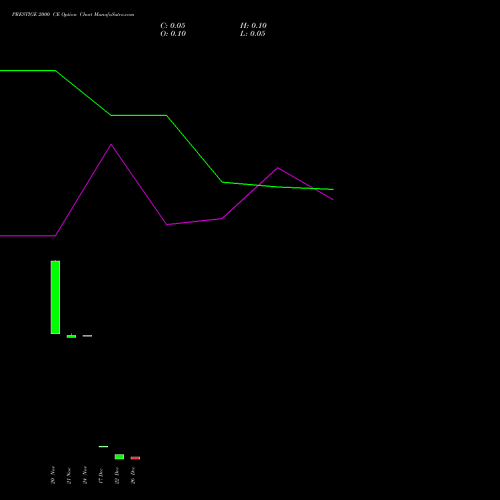Screen dimensions: 500x500
Task: Click the 'H: 0.10' high value
Action: click(253, 26)
